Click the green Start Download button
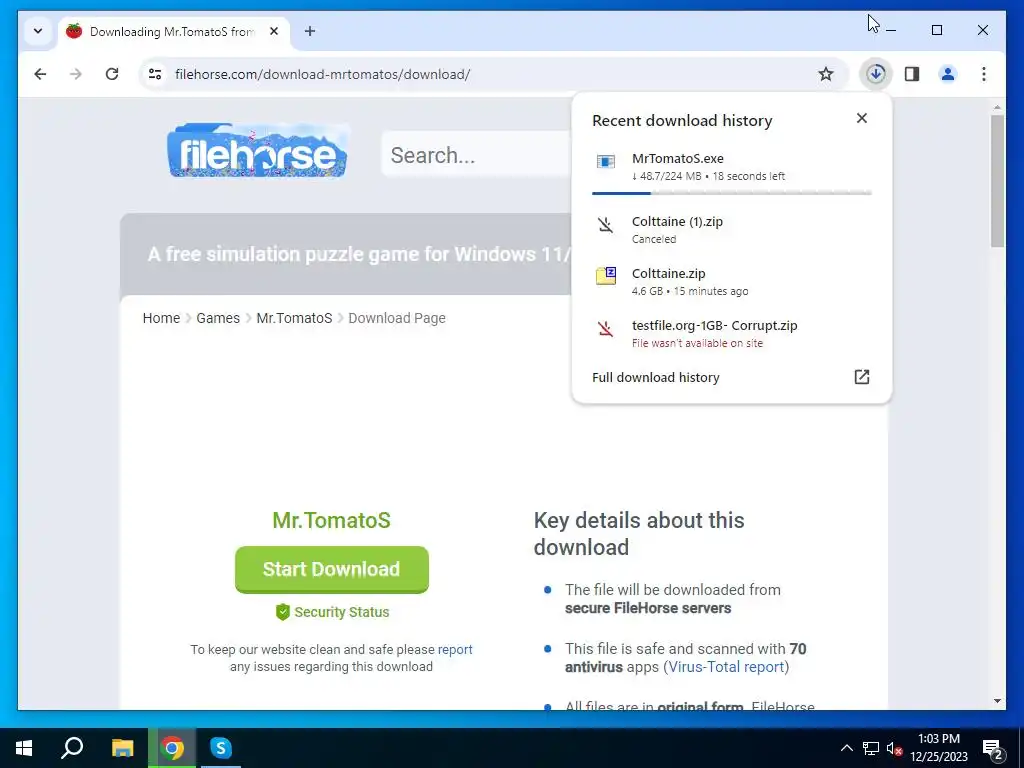1024x768 pixels. [x=332, y=569]
